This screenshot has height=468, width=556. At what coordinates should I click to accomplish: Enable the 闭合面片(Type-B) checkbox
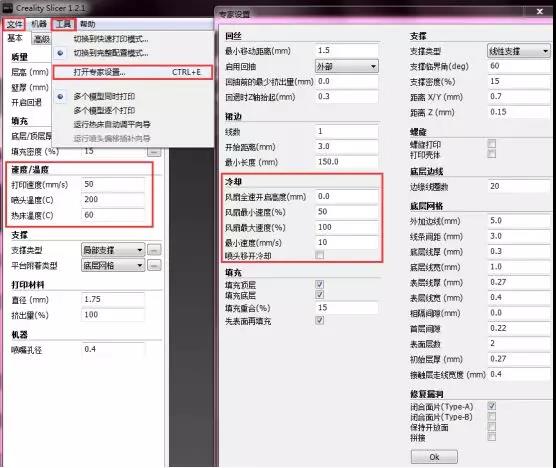click(x=492, y=416)
